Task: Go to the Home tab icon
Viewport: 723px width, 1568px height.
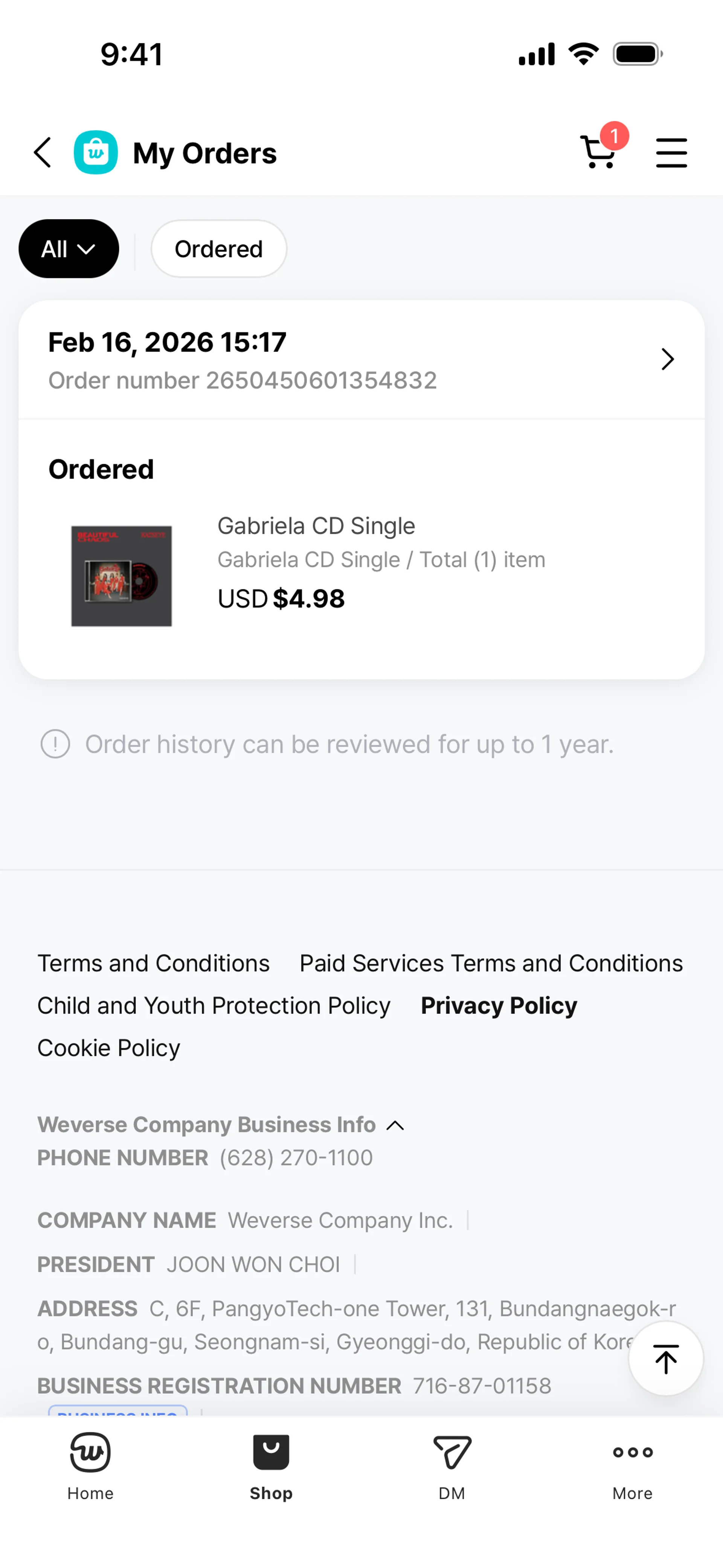Action: (x=90, y=1452)
